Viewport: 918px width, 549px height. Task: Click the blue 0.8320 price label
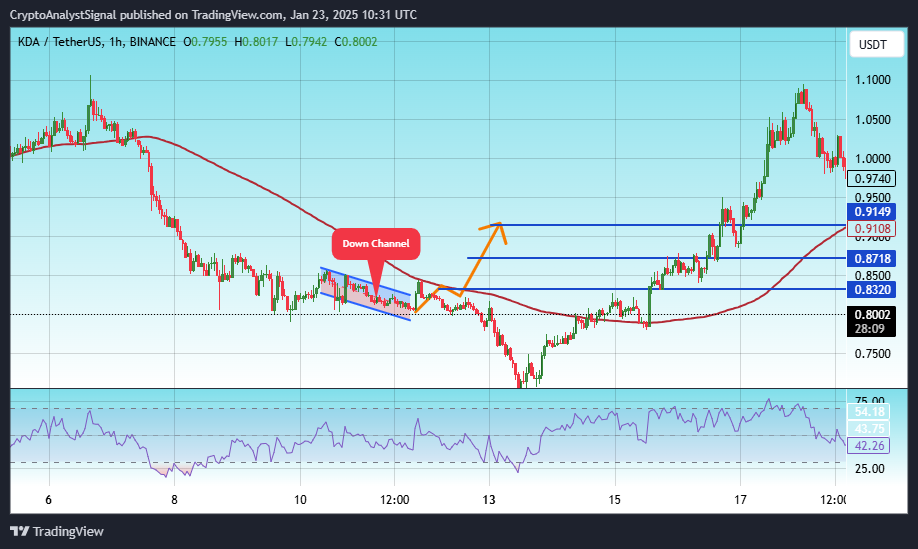(x=871, y=289)
